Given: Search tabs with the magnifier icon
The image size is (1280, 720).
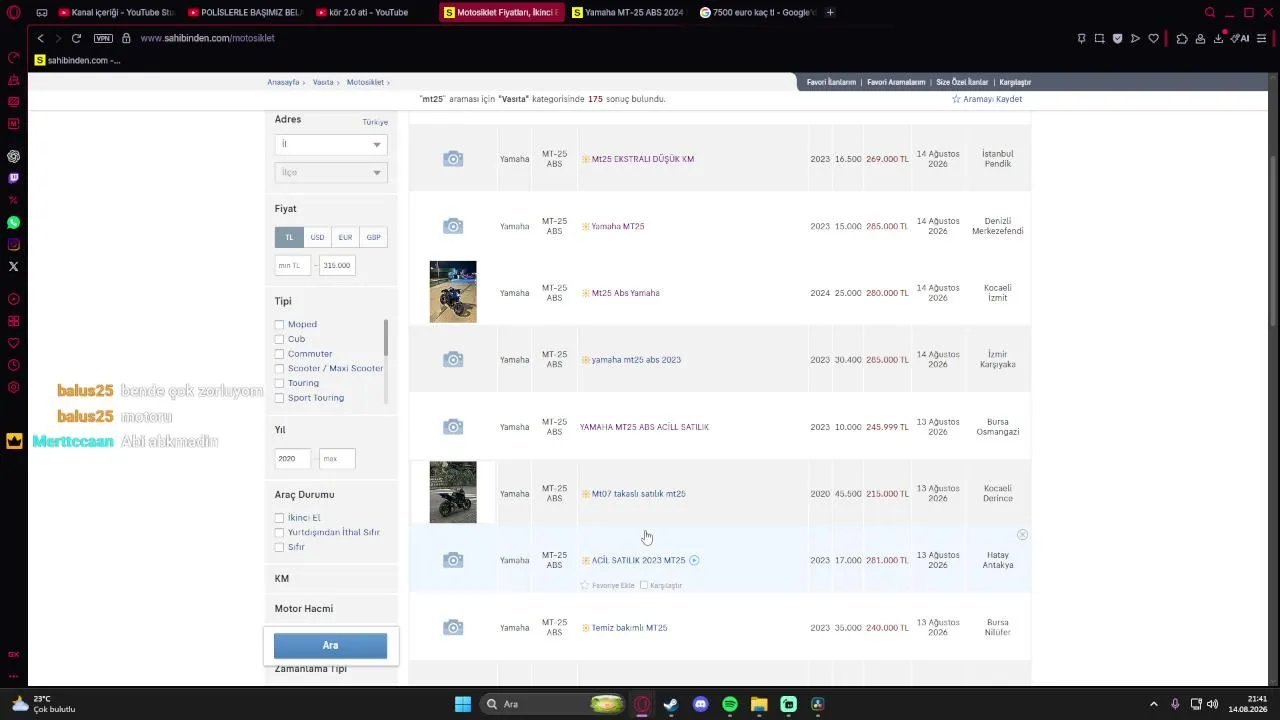Looking at the screenshot, I should tap(1210, 13).
